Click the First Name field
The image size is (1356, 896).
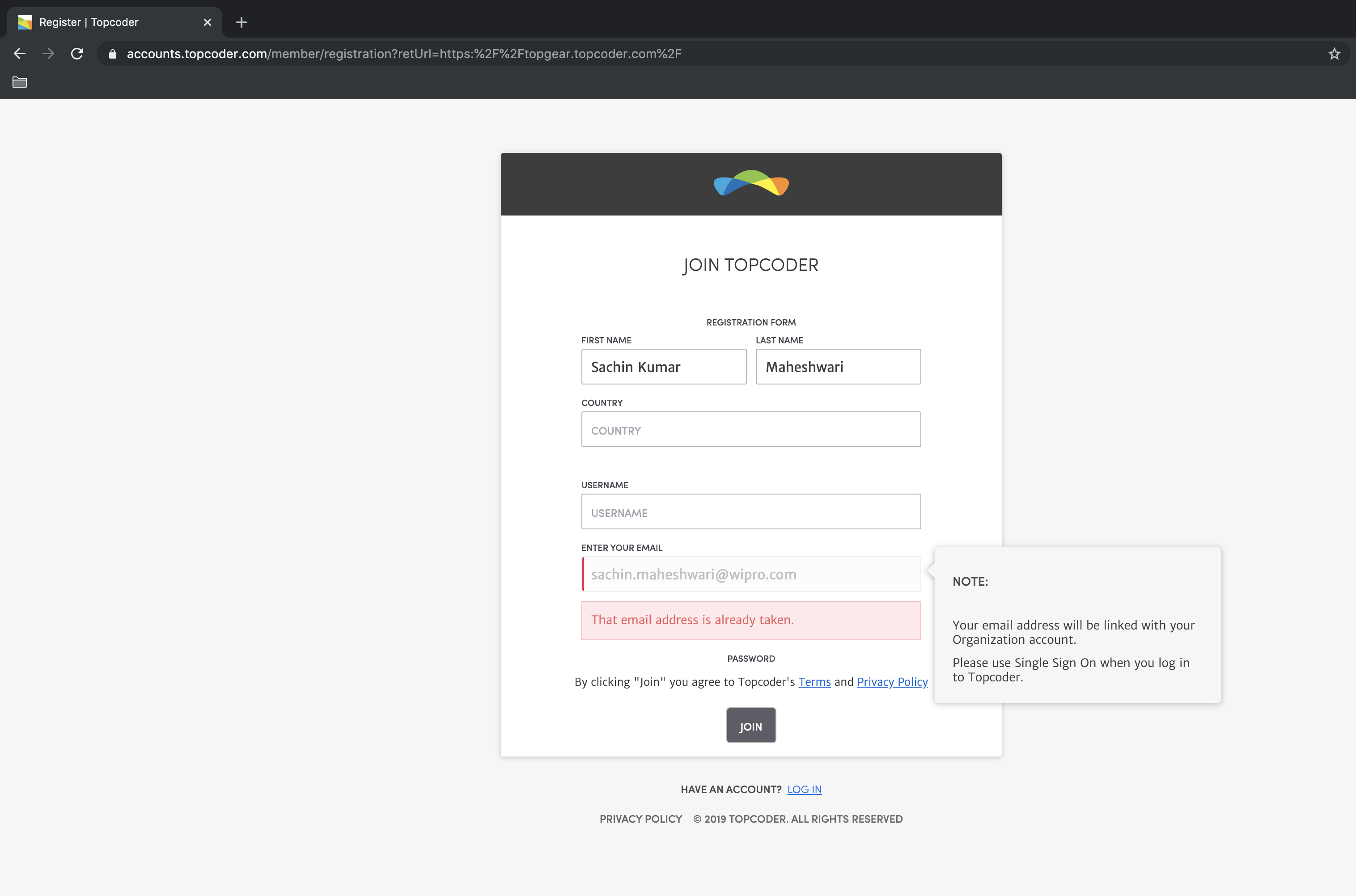tap(663, 367)
